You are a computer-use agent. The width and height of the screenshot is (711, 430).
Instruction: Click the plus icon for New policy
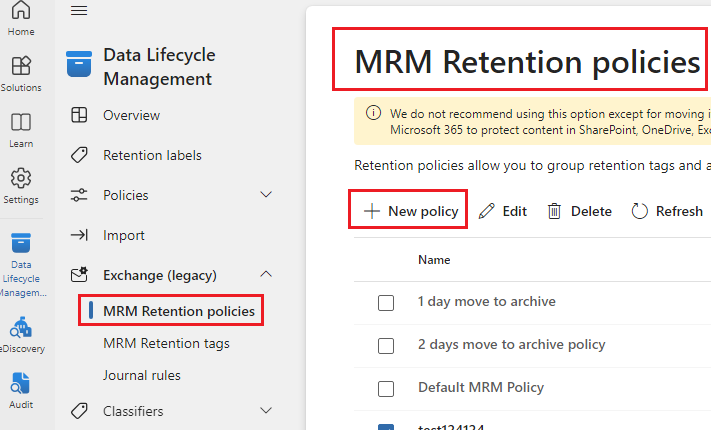pos(372,211)
